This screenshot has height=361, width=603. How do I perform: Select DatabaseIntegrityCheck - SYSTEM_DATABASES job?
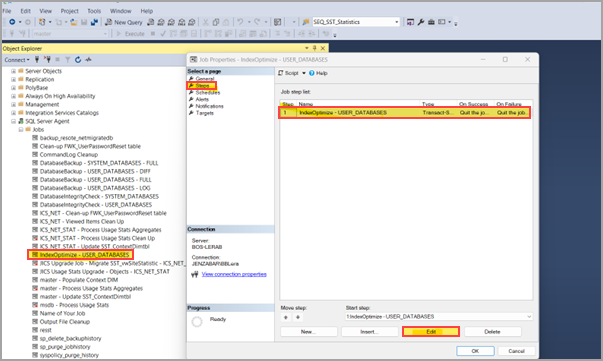[x=99, y=196]
